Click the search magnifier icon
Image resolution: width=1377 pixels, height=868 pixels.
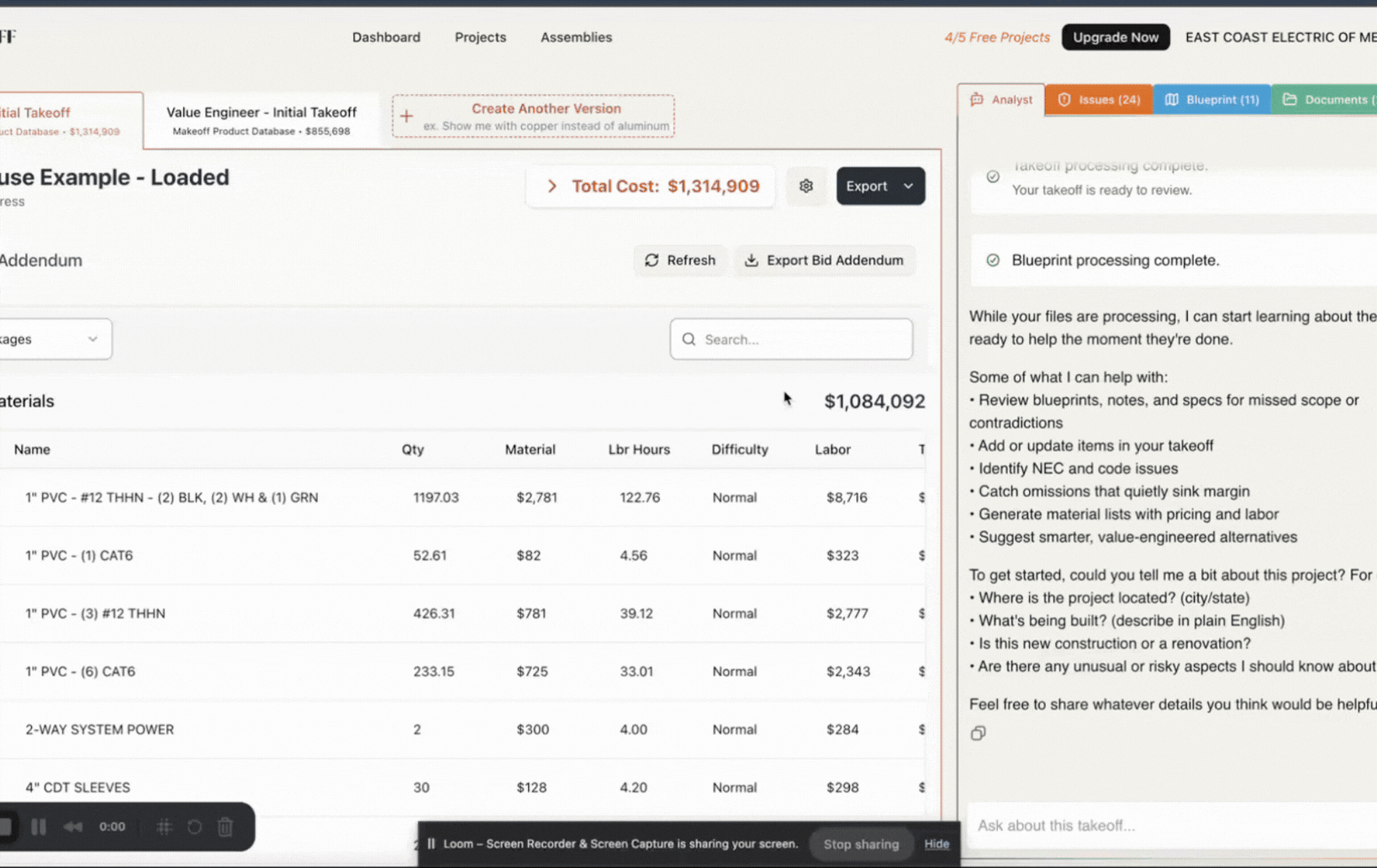688,339
